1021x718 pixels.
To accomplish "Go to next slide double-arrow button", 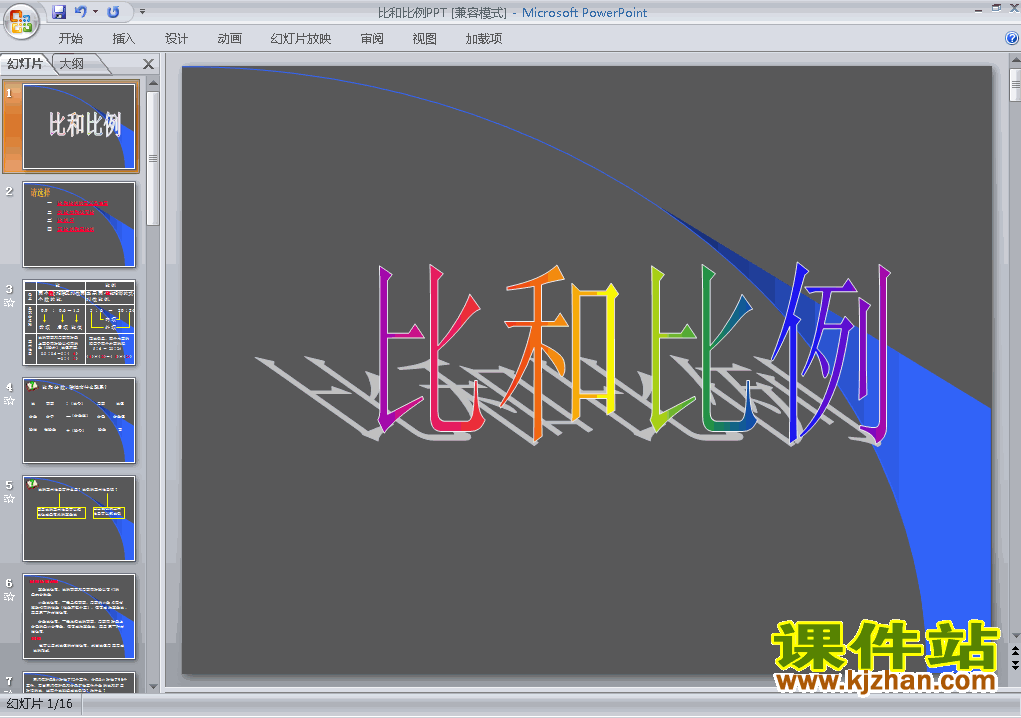I will point(1015,665).
